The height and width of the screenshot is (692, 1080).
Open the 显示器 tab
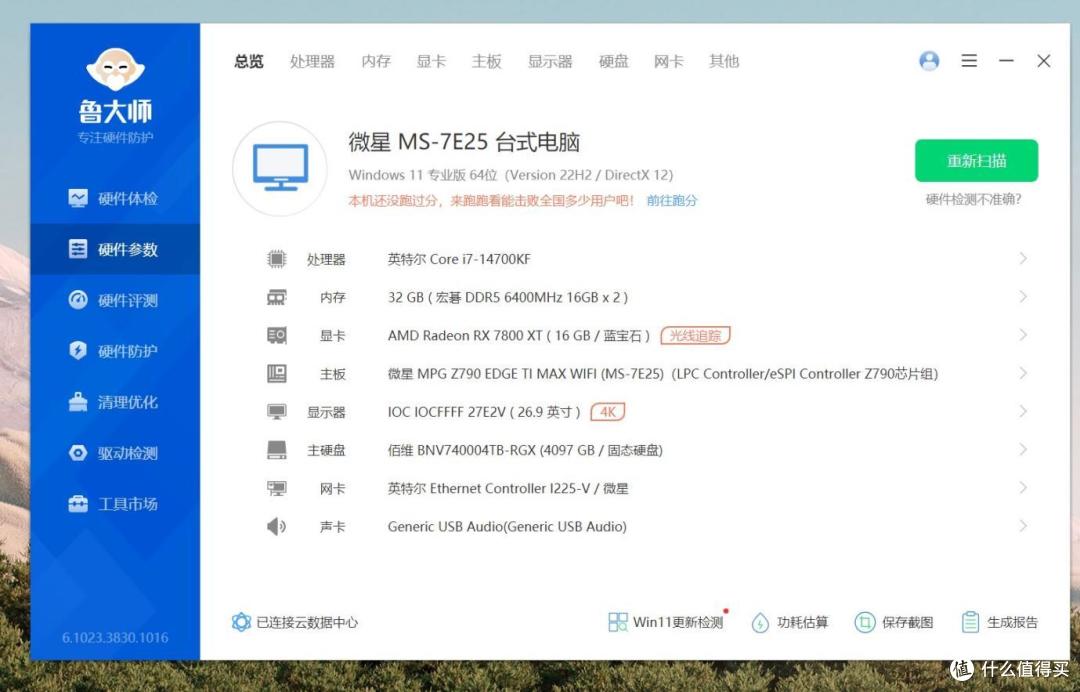550,61
